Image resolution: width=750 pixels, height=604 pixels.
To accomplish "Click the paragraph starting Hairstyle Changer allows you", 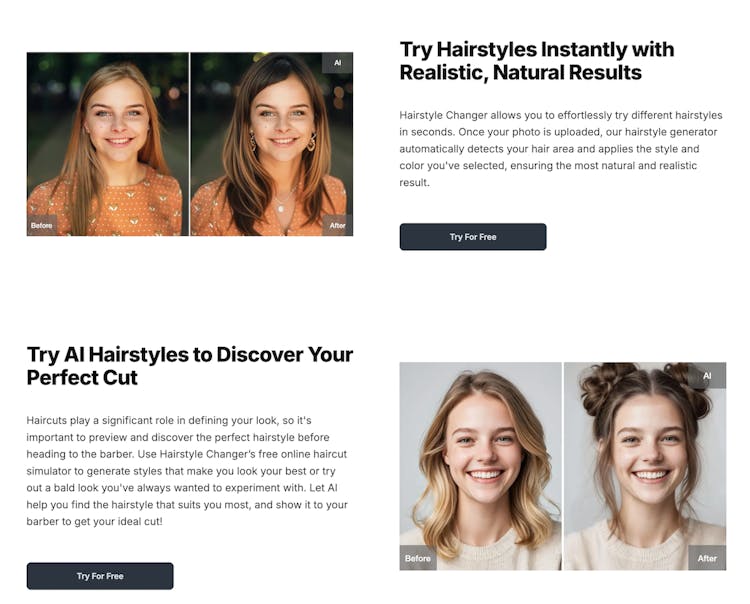I will [x=561, y=149].
